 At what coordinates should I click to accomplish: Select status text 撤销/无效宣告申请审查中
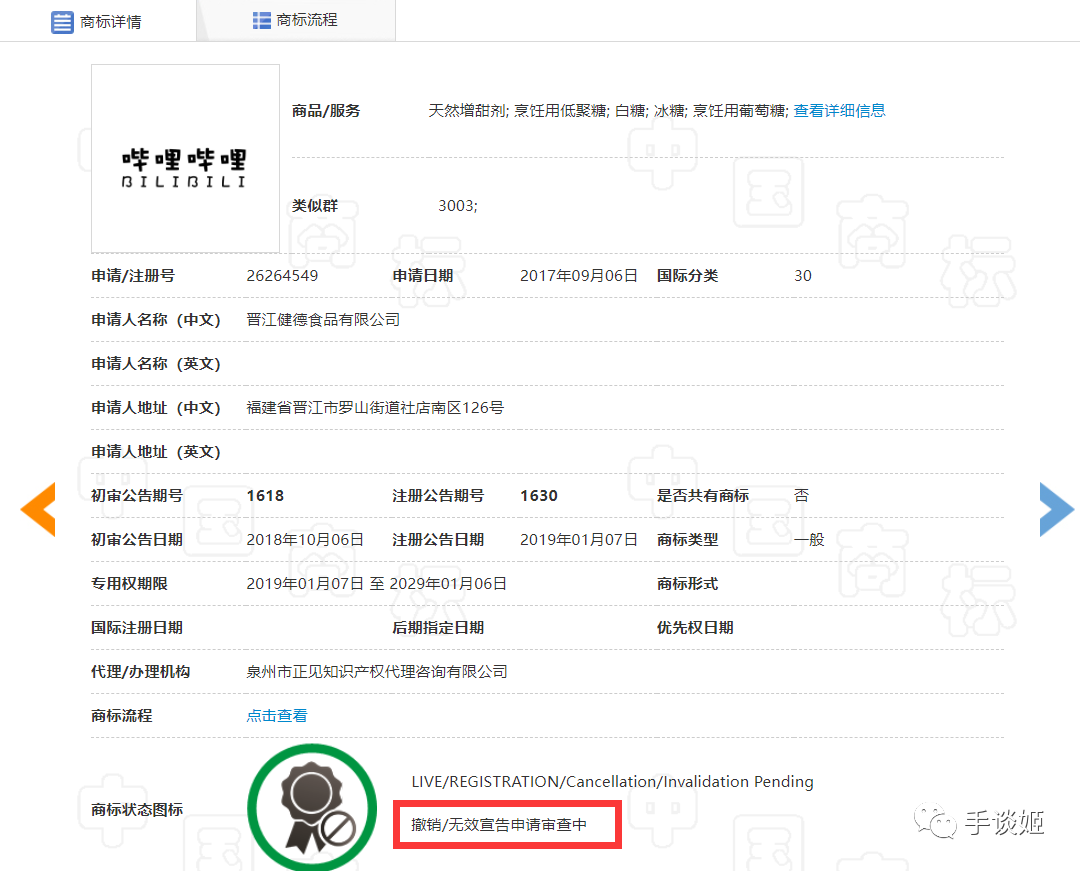(x=499, y=824)
